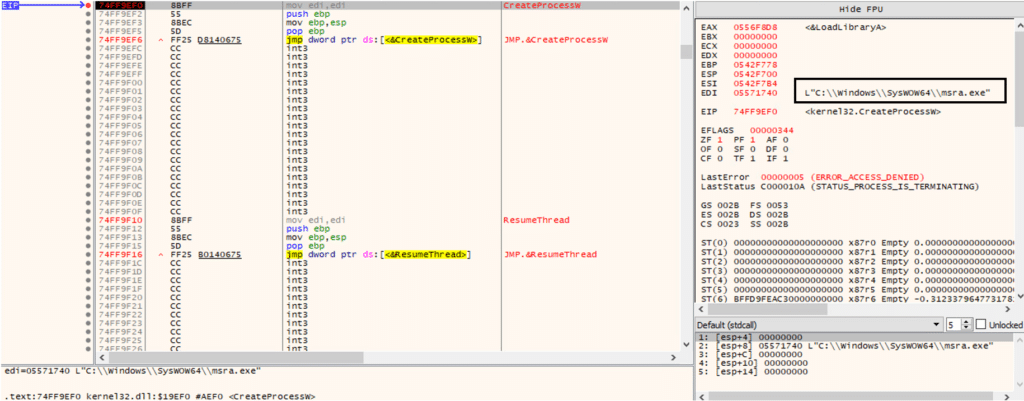The width and height of the screenshot is (1024, 401).
Task: Click LastError ERROR_ACCESS_DENIED entry
Action: tap(812, 177)
